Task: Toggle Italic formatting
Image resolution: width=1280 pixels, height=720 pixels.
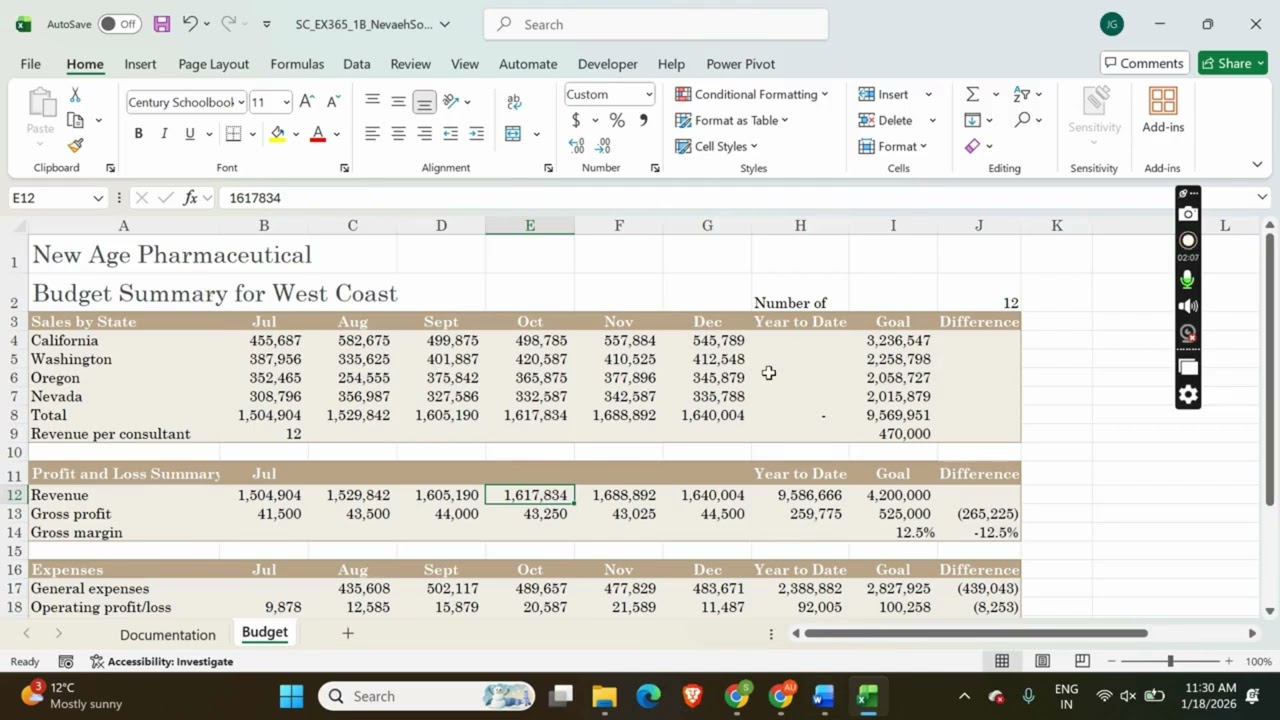Action: click(164, 134)
